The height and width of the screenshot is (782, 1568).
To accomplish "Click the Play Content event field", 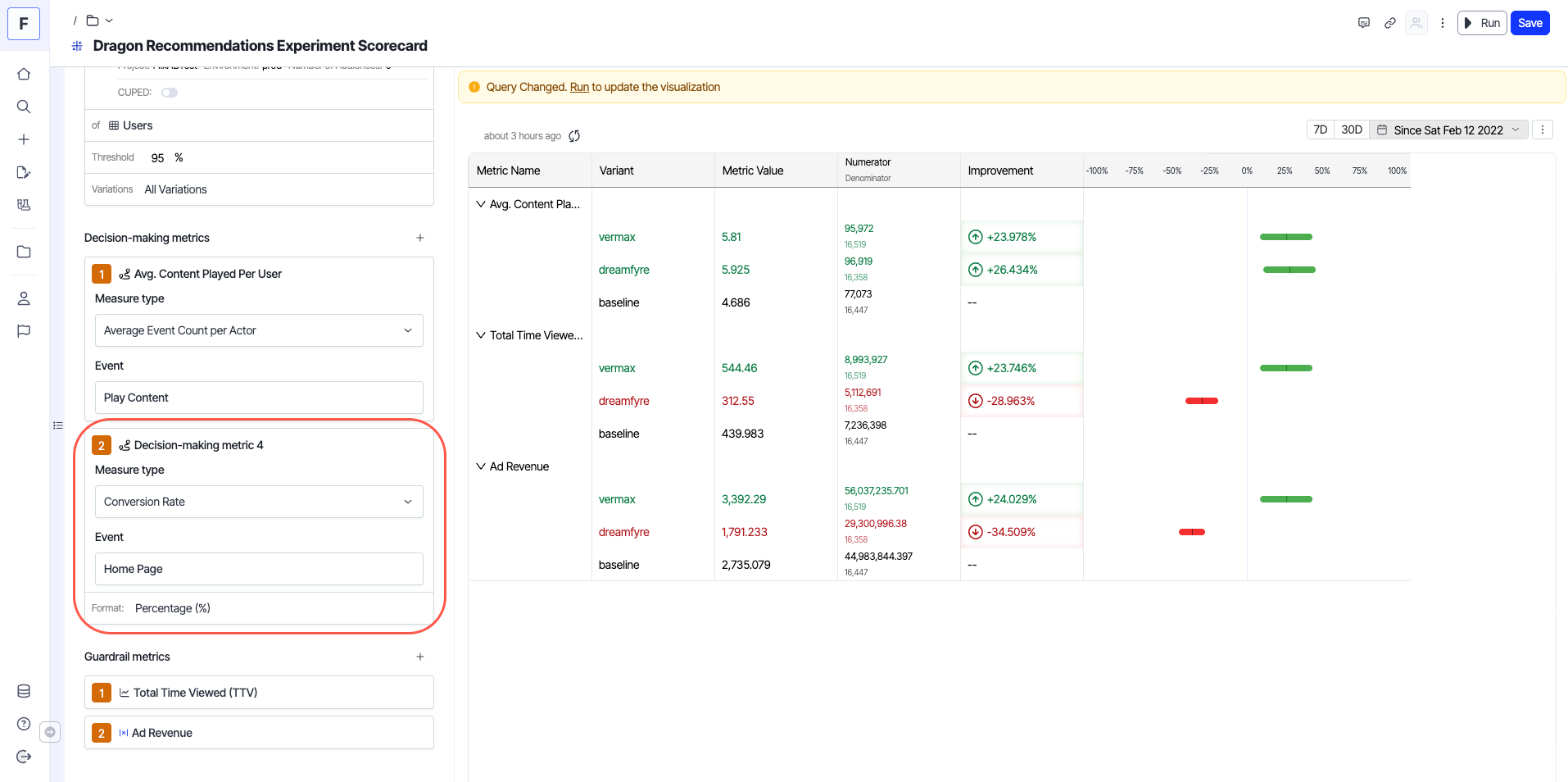I will pyautogui.click(x=259, y=398).
